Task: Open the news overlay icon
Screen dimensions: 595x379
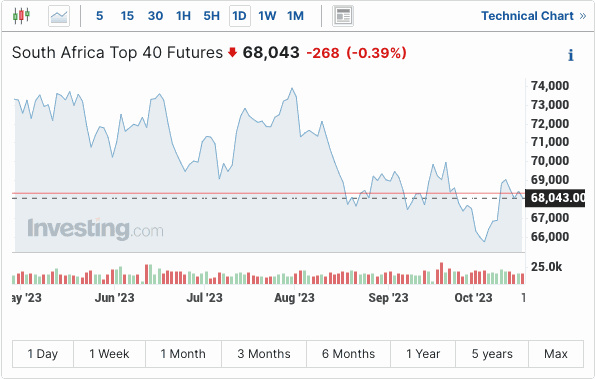Action: point(343,16)
